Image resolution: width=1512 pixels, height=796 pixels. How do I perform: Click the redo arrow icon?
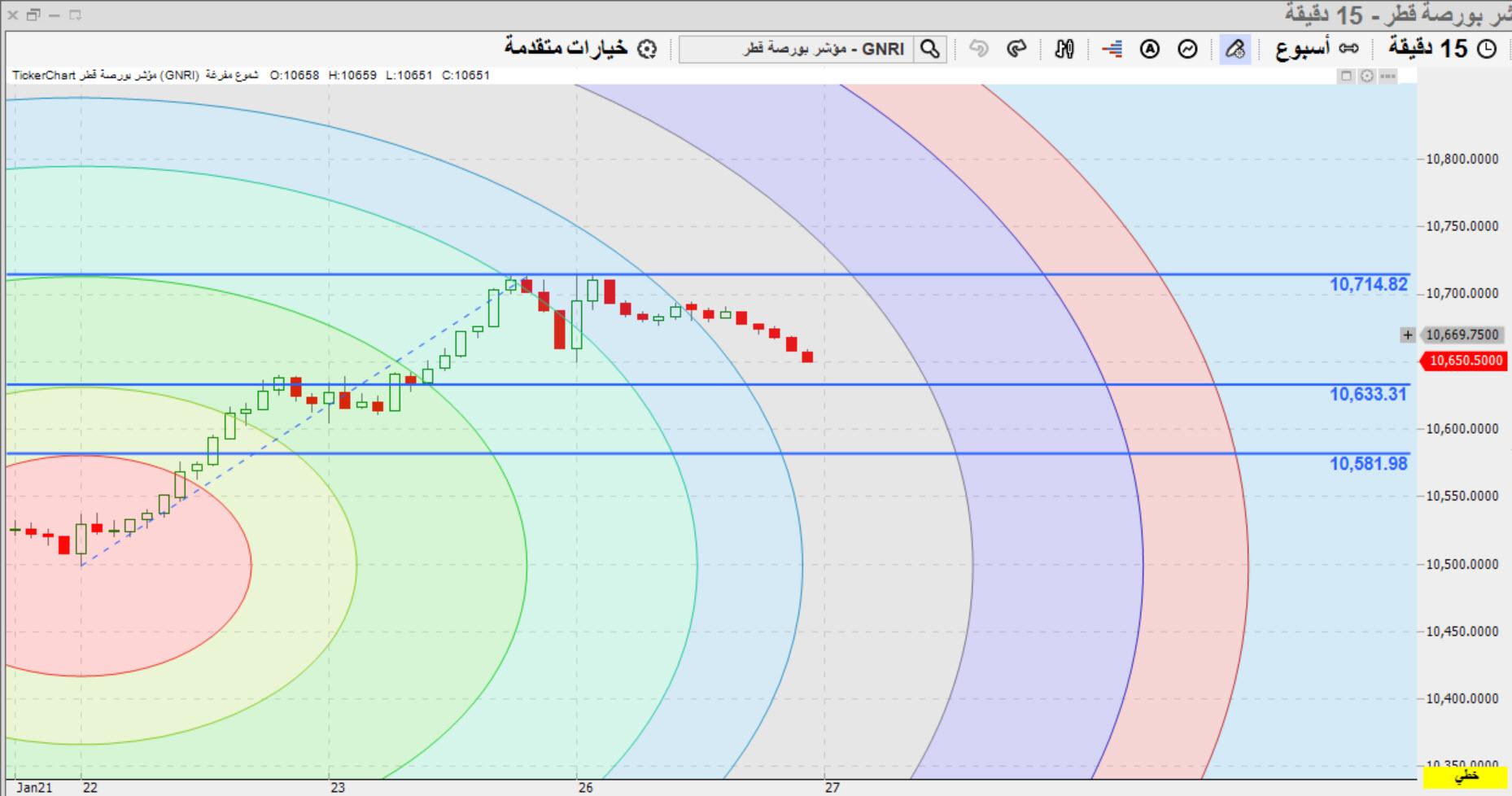point(1016,49)
